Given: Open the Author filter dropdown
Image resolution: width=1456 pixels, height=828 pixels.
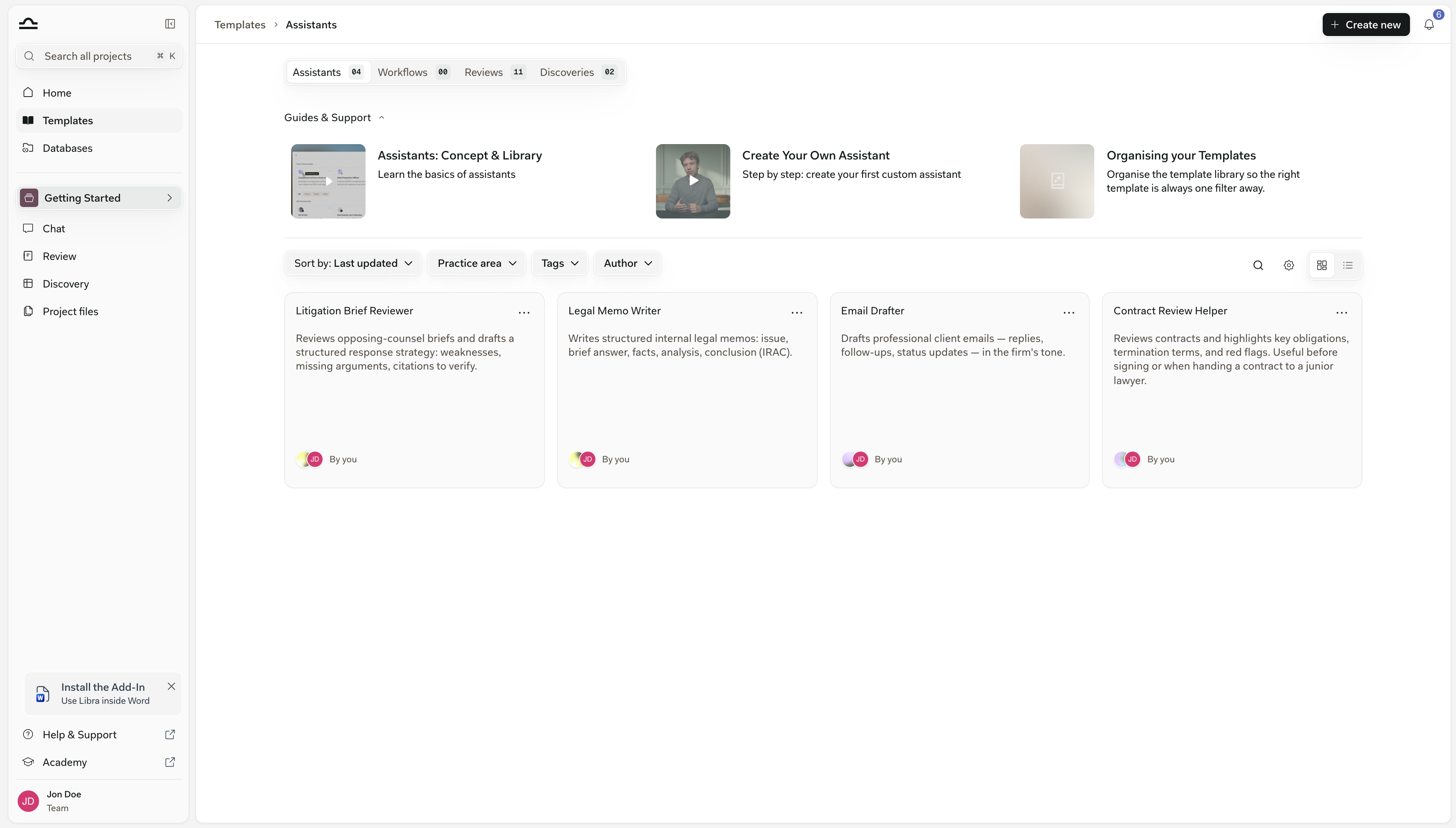Looking at the screenshot, I should [627, 263].
